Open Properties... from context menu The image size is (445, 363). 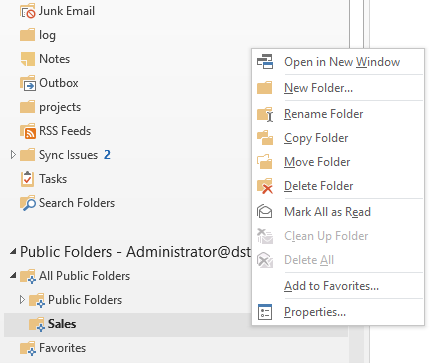click(338, 312)
